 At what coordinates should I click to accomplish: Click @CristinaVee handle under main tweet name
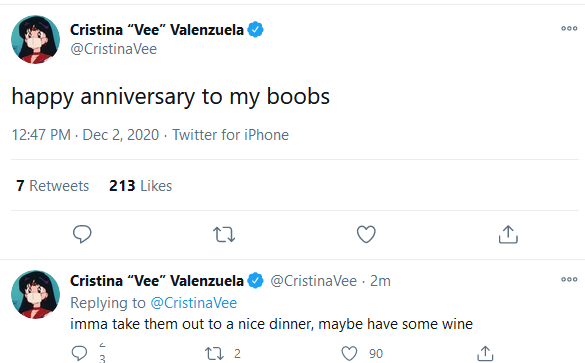[x=113, y=49]
